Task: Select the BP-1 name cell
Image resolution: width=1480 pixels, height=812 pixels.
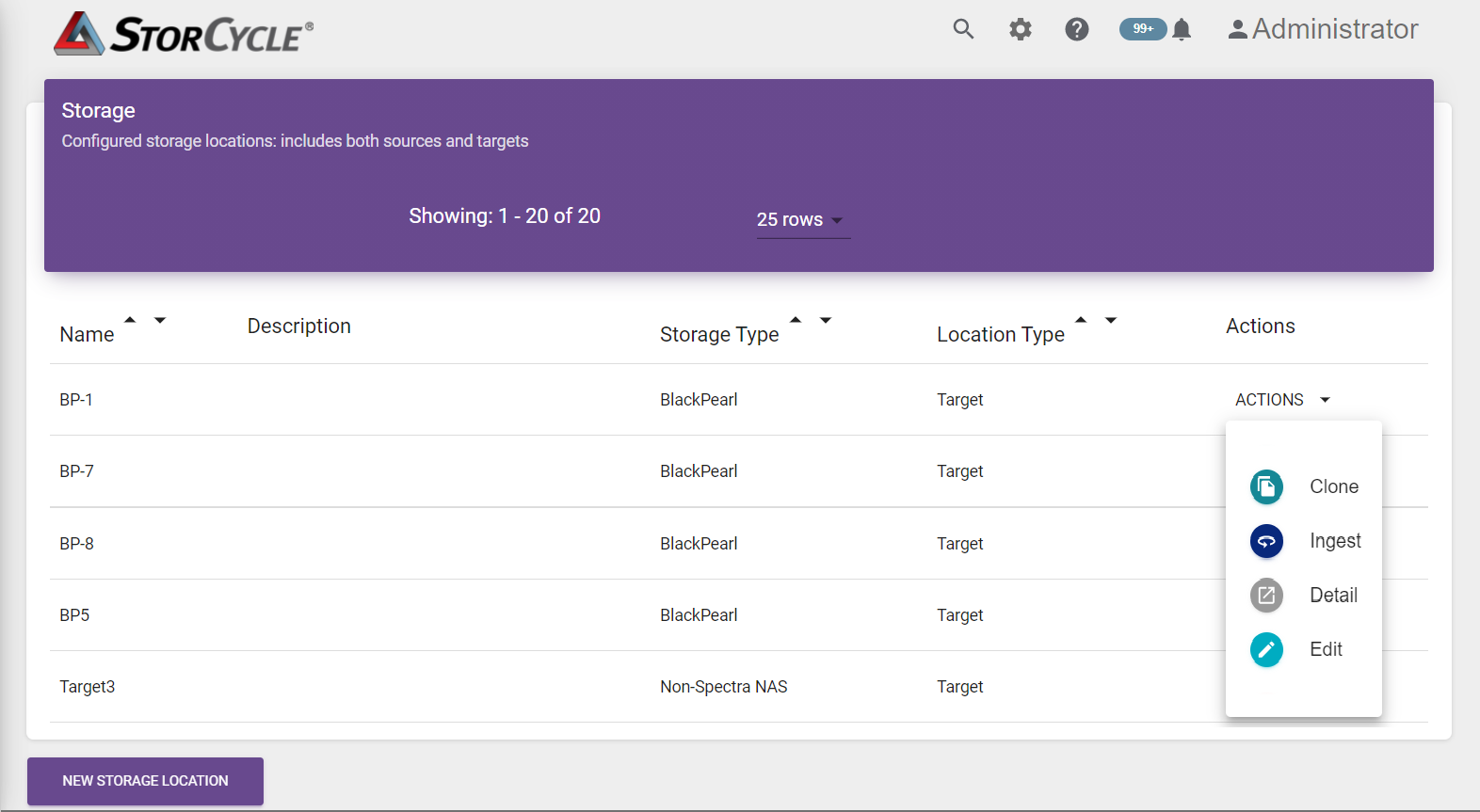Action: coord(76,400)
